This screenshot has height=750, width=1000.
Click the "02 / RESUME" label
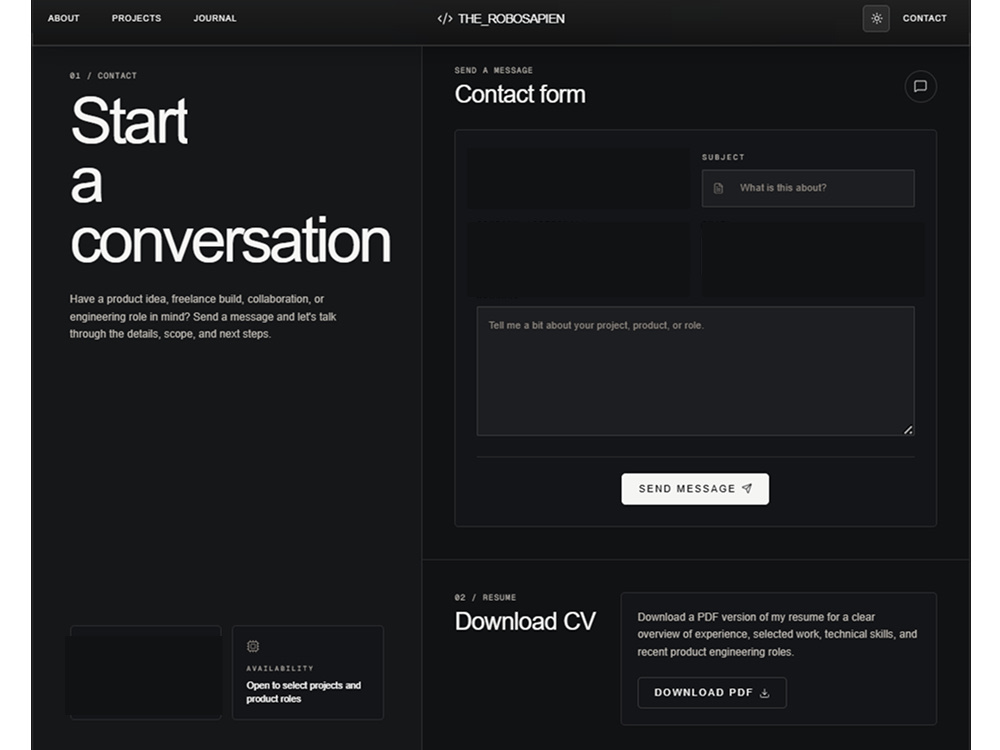pyautogui.click(x=485, y=598)
